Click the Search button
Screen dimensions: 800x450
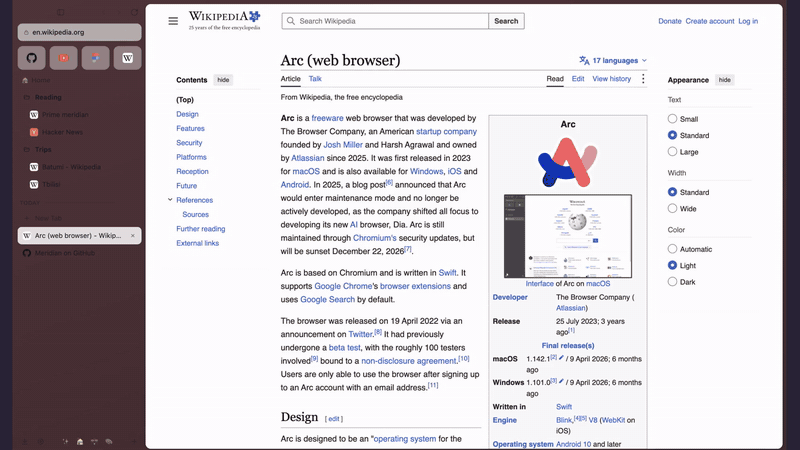coord(506,21)
